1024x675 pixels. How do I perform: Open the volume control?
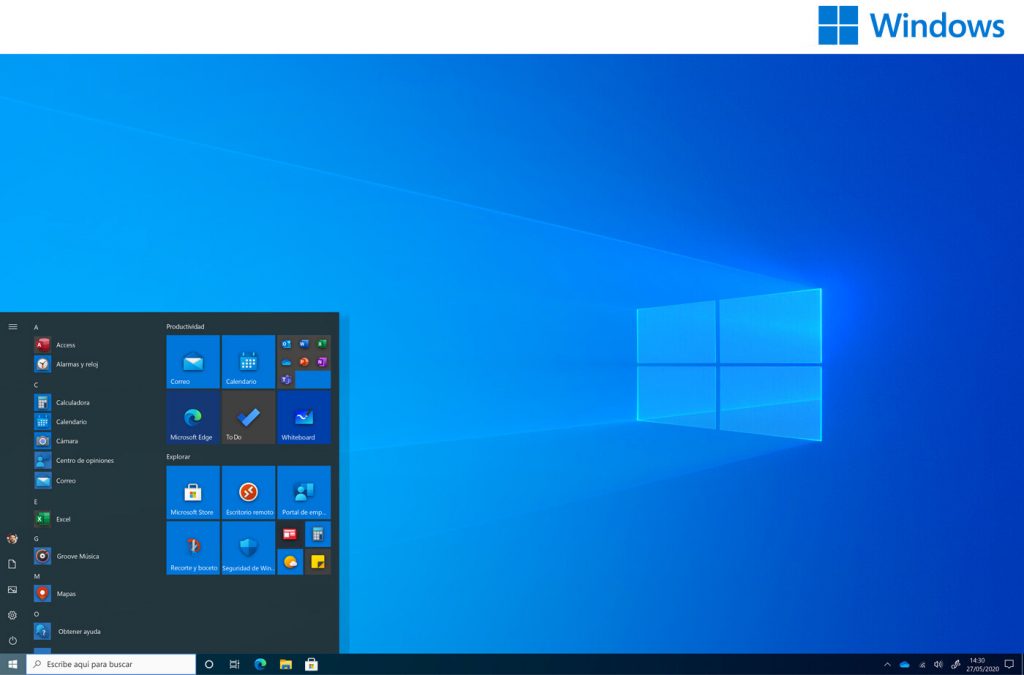pyautogui.click(x=938, y=665)
